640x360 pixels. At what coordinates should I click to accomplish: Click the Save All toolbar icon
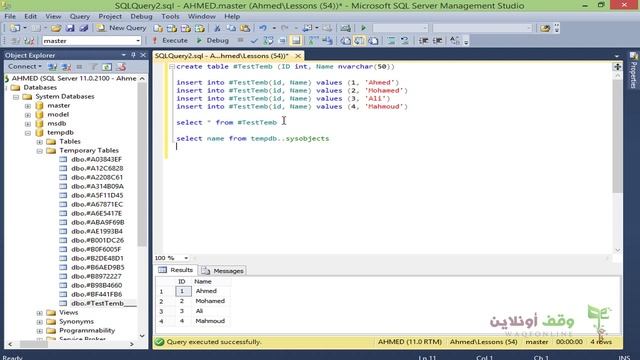pos(84,28)
